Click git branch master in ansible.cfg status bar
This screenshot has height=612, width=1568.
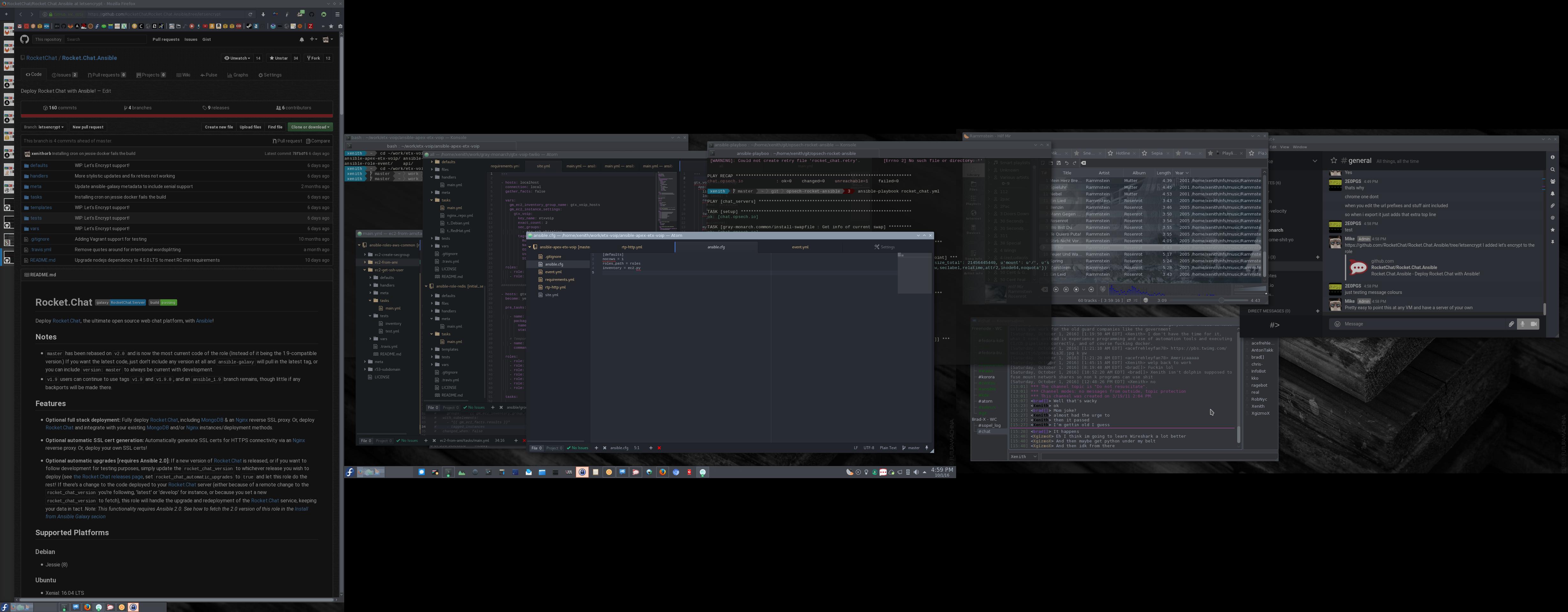click(x=911, y=448)
